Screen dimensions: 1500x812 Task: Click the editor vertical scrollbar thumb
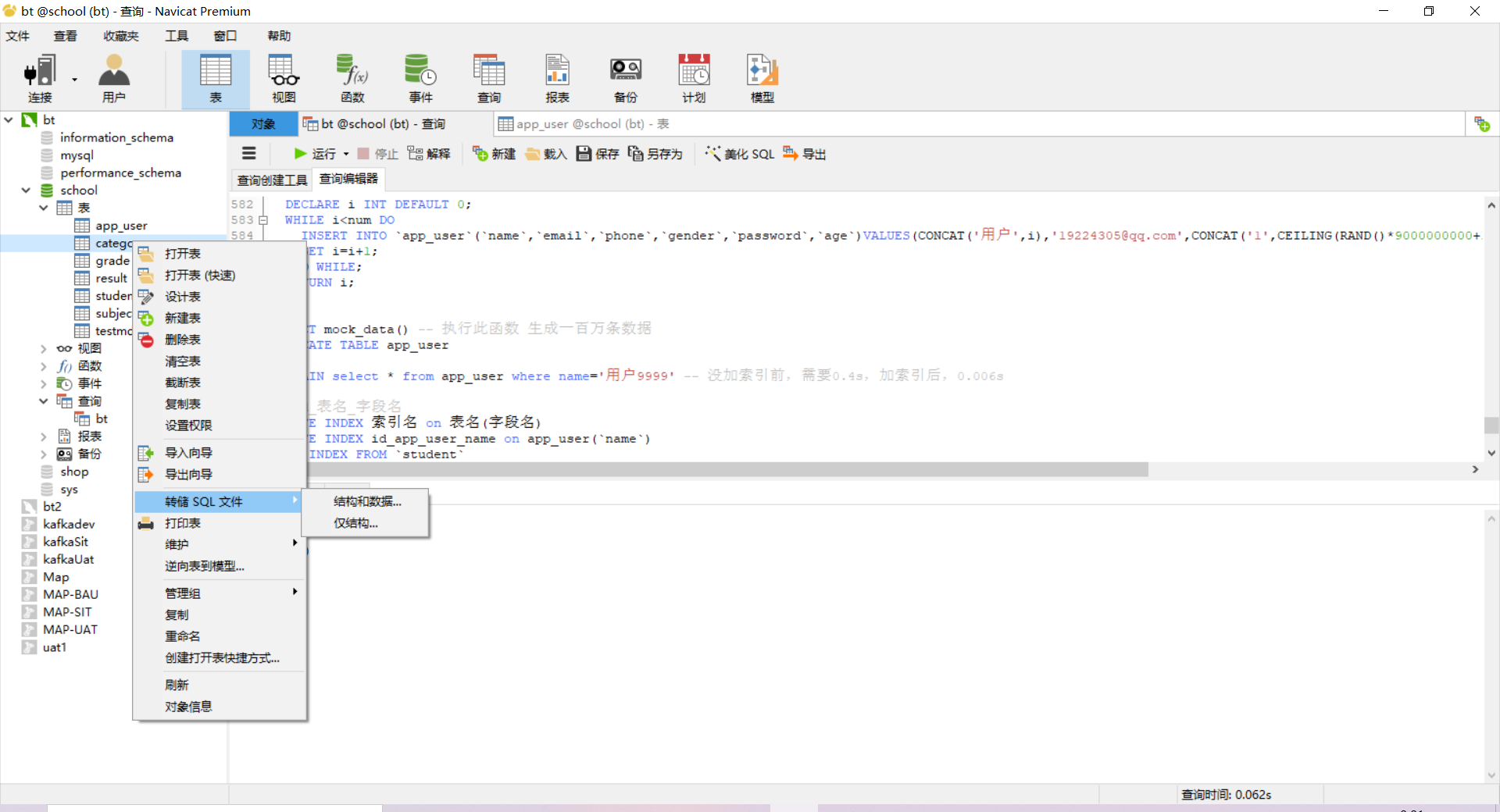click(x=1491, y=425)
